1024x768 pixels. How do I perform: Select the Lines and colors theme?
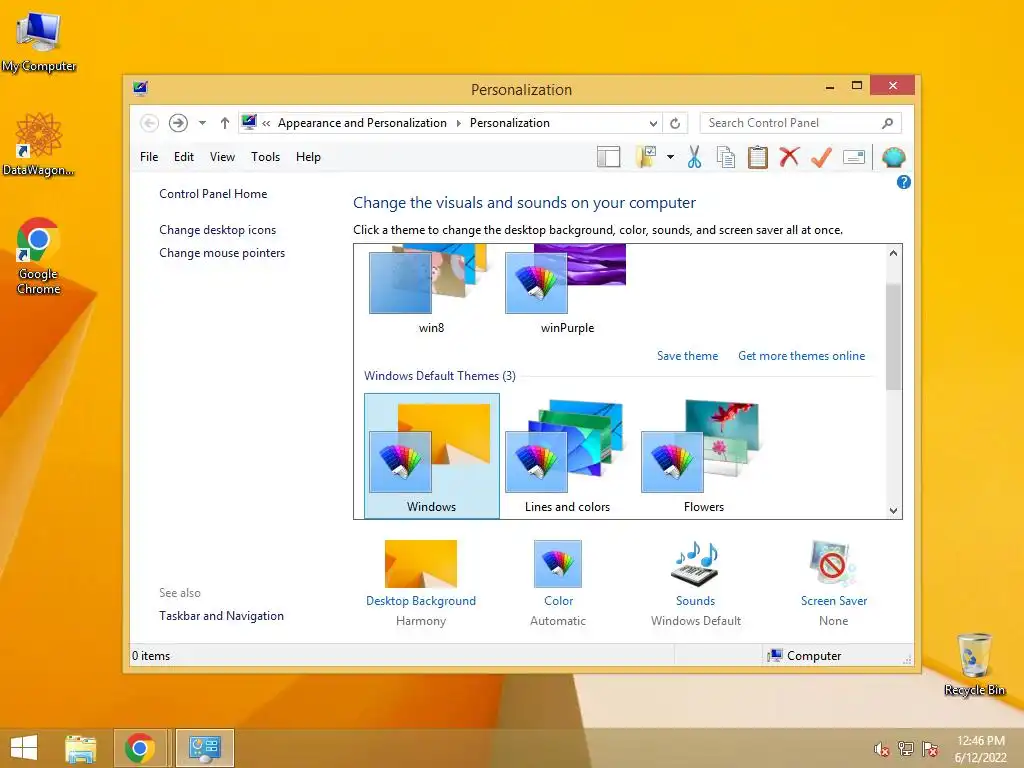[567, 456]
